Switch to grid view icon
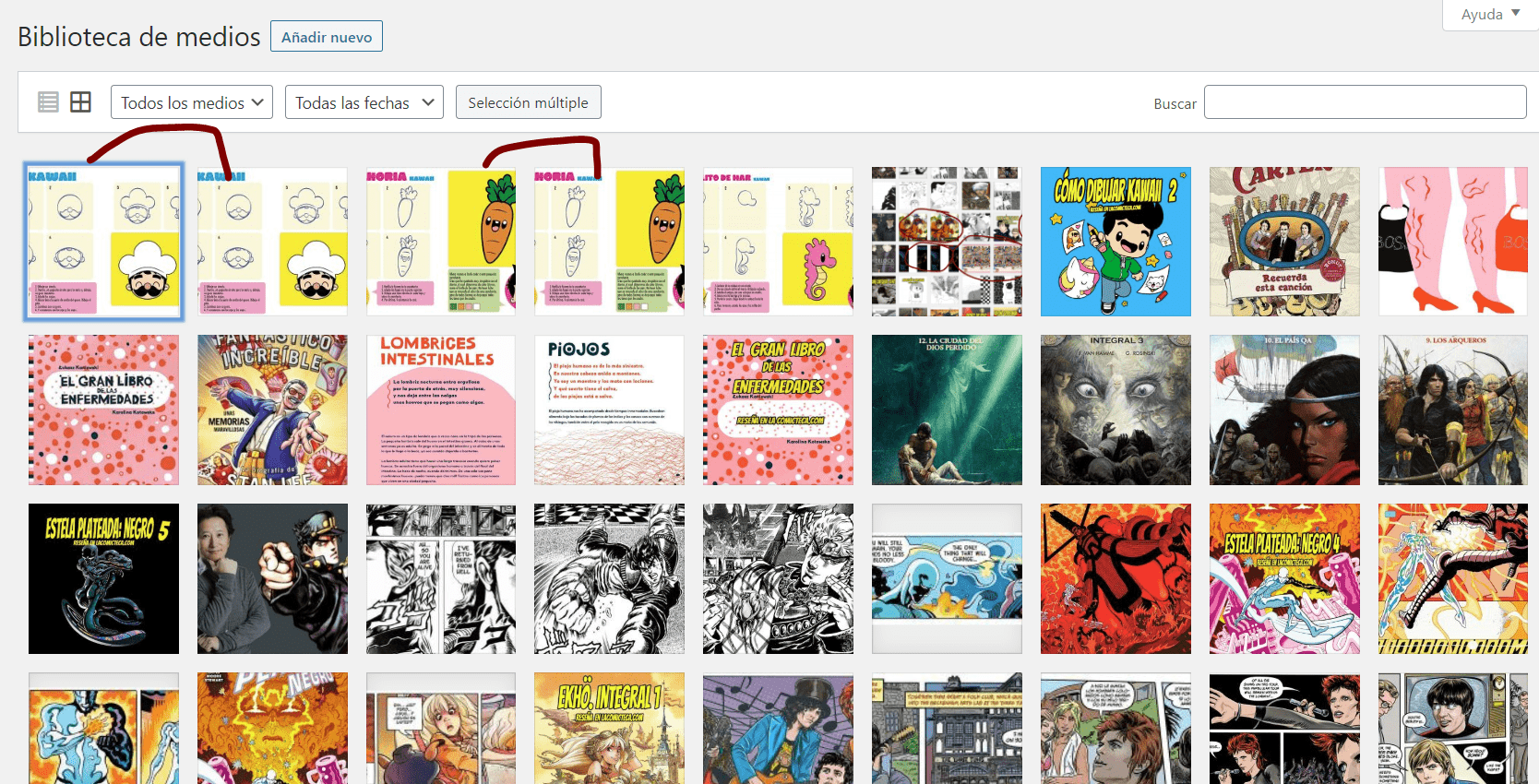Screen dimensions: 1539x784 (81, 102)
